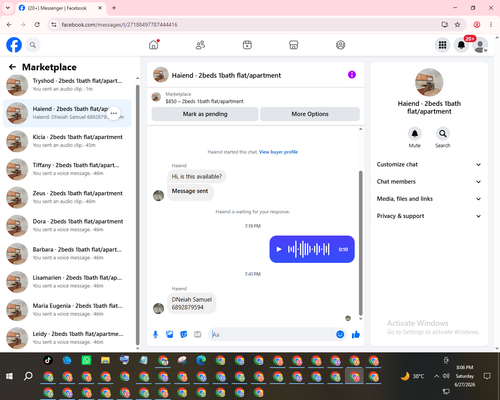Image resolution: width=500 pixels, height=400 pixels.
Task: Expand Customize chat section
Action: point(429,164)
